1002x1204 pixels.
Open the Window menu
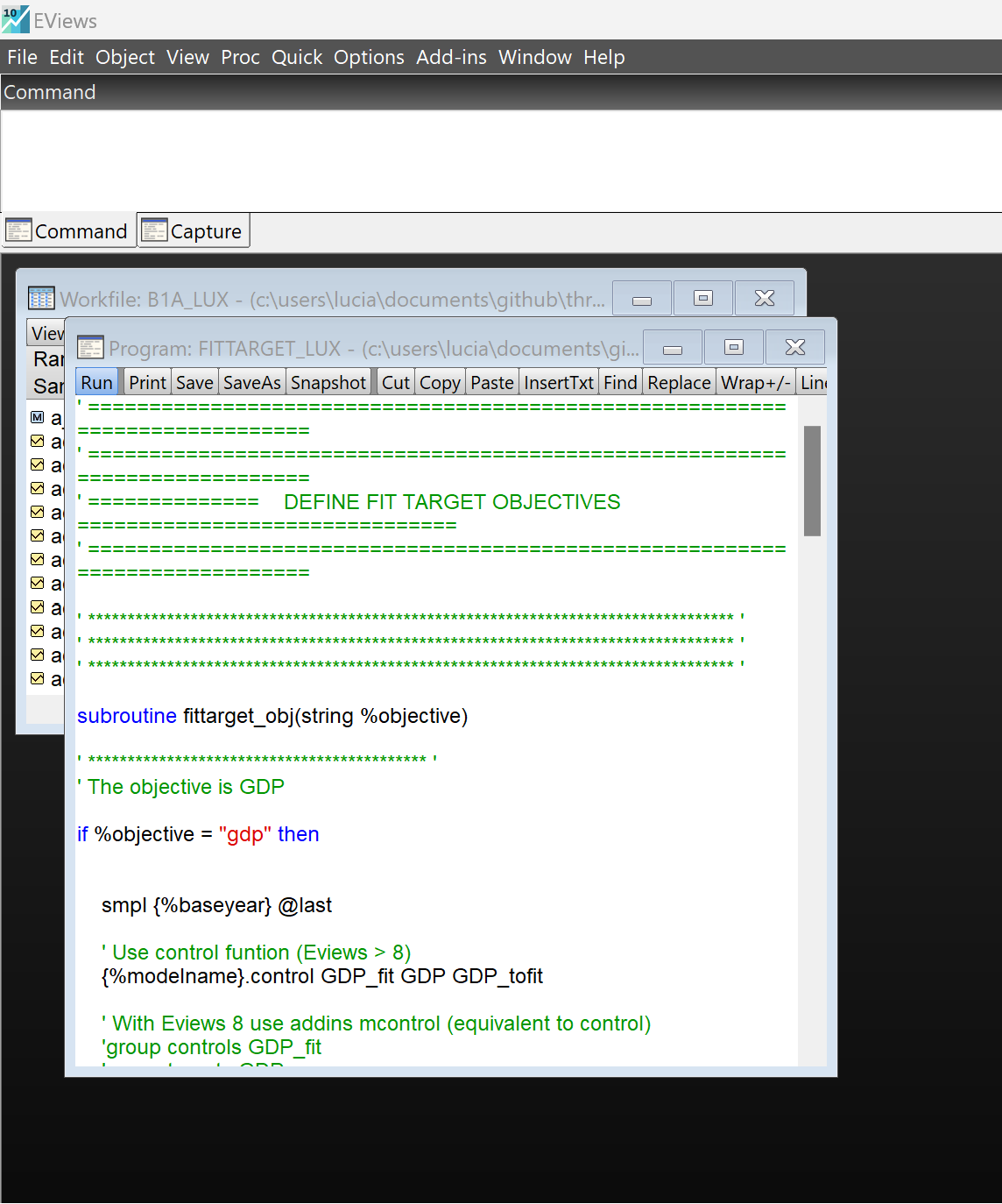point(535,57)
